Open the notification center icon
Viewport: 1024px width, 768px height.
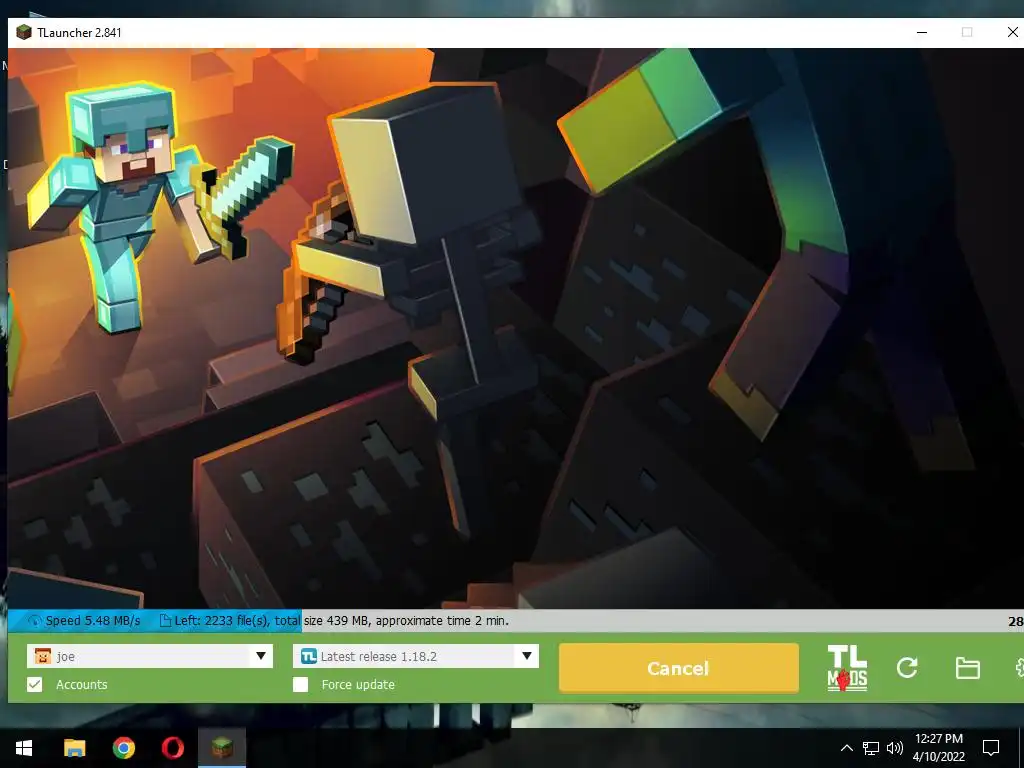(991, 748)
